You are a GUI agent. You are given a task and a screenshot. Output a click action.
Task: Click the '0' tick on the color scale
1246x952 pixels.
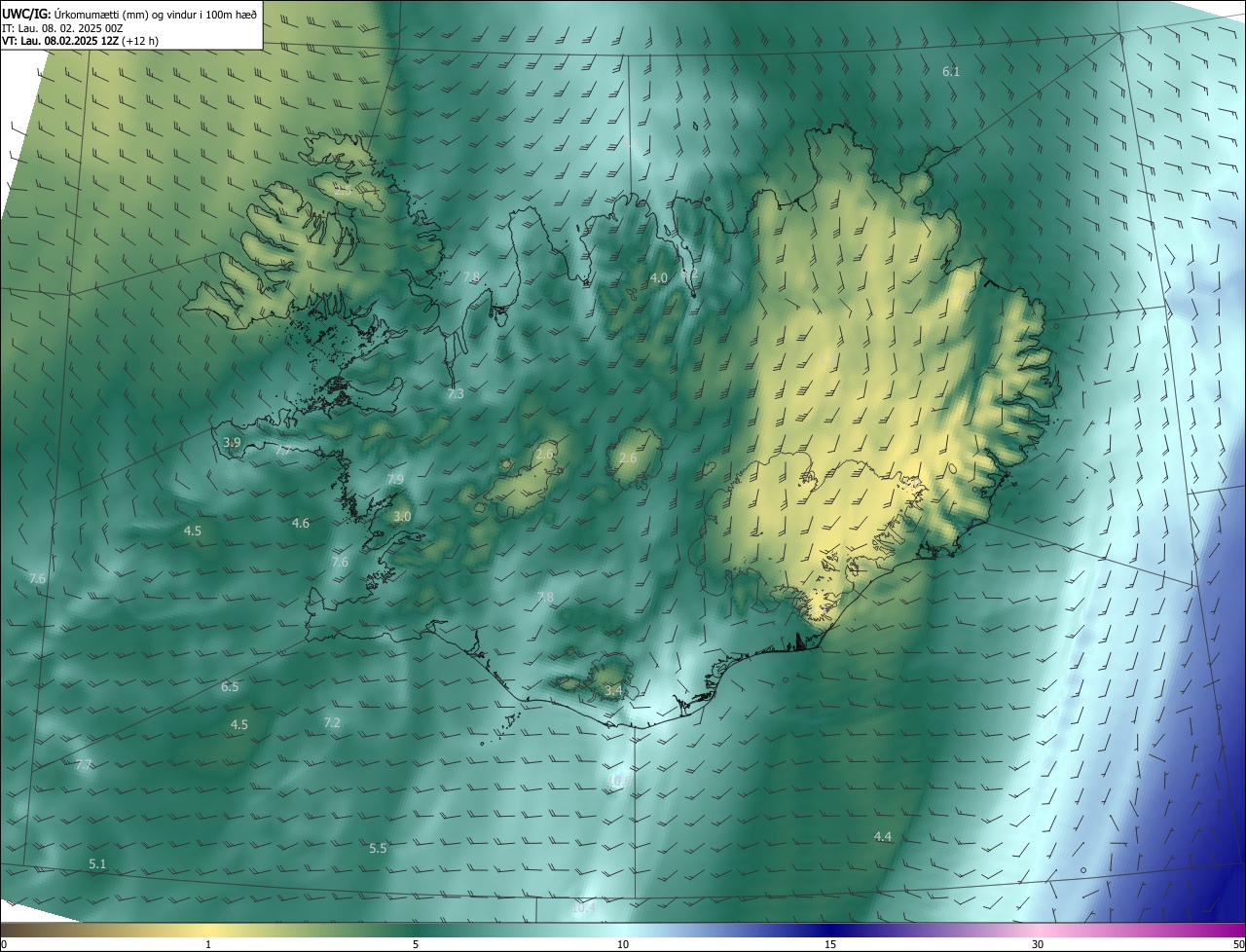pyautogui.click(x=4, y=944)
